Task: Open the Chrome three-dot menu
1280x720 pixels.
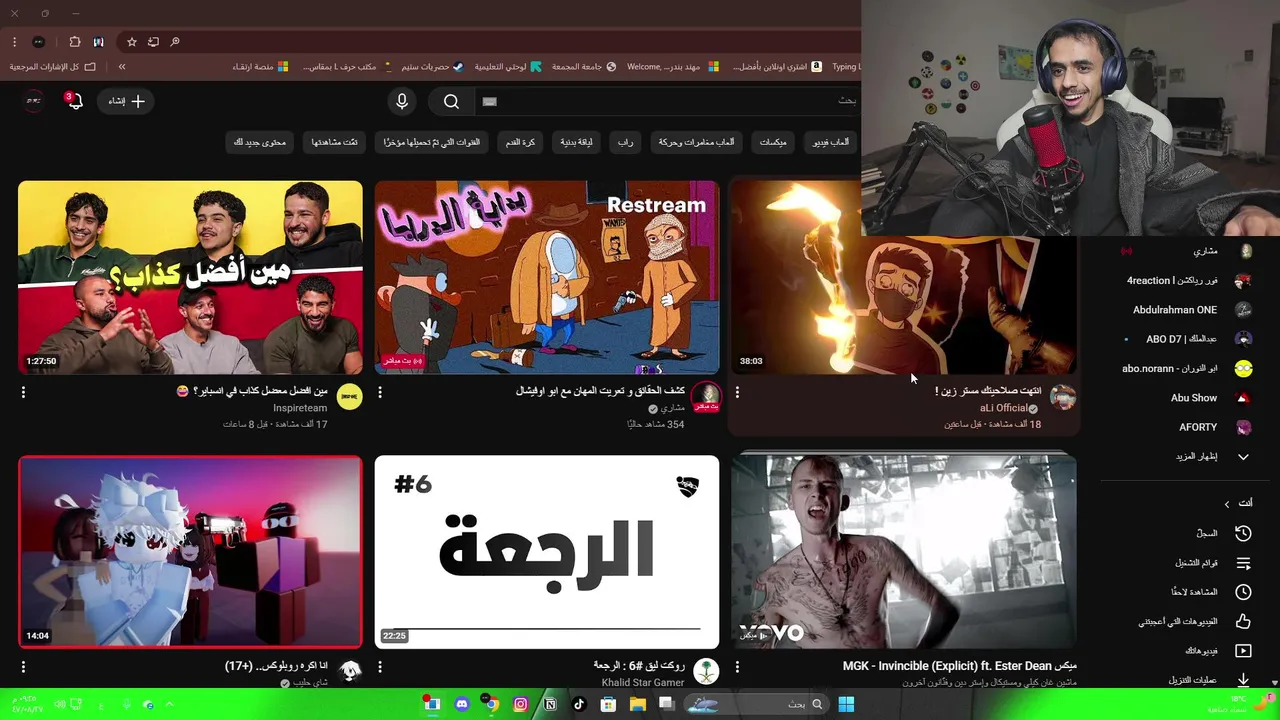Action: (x=14, y=42)
